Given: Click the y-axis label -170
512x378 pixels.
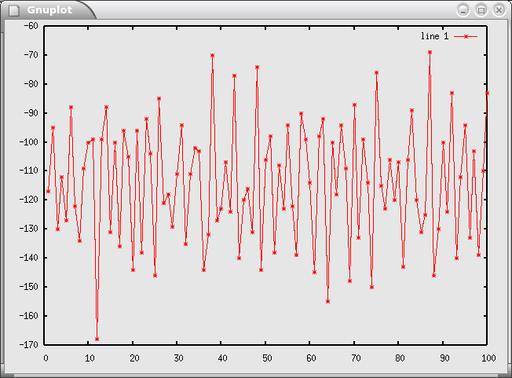Looking at the screenshot, I should tap(29, 345).
